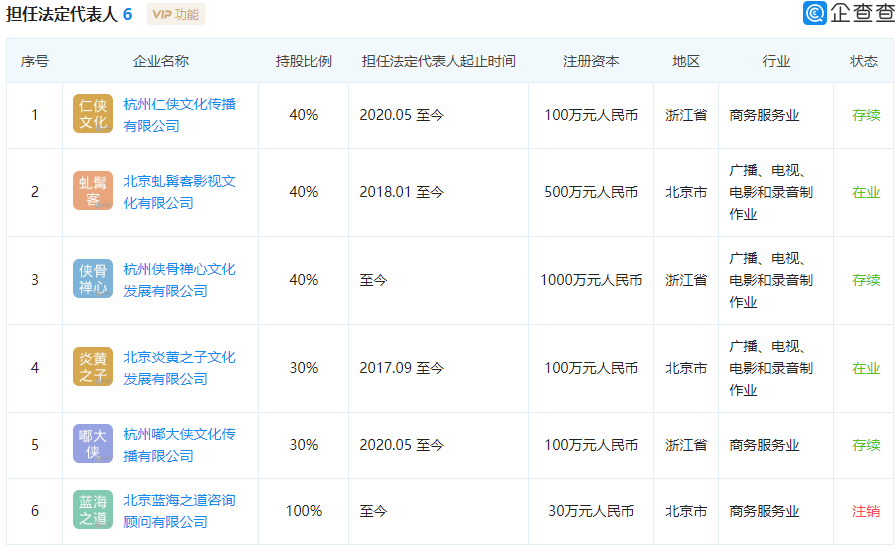Open 北京虬髯客影视文化有限公司 company link
Screen dimensions: 895x546
[x=179, y=192]
